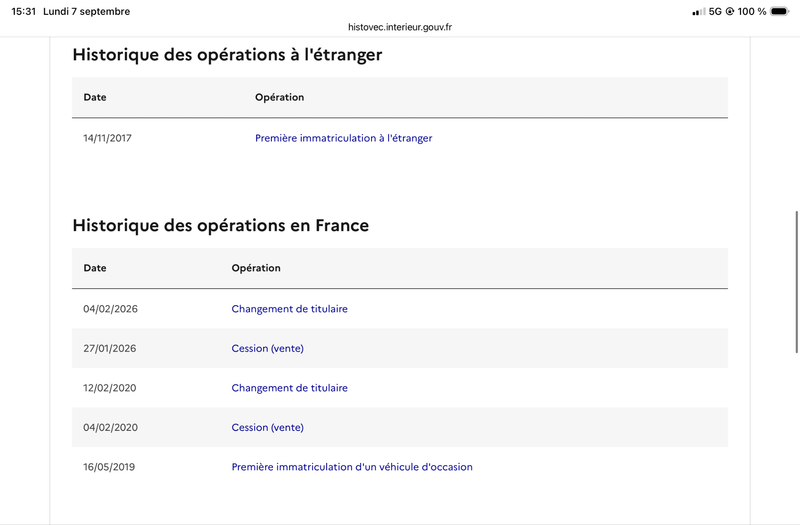
Task: Tap the 5G network indicator
Action: point(715,11)
